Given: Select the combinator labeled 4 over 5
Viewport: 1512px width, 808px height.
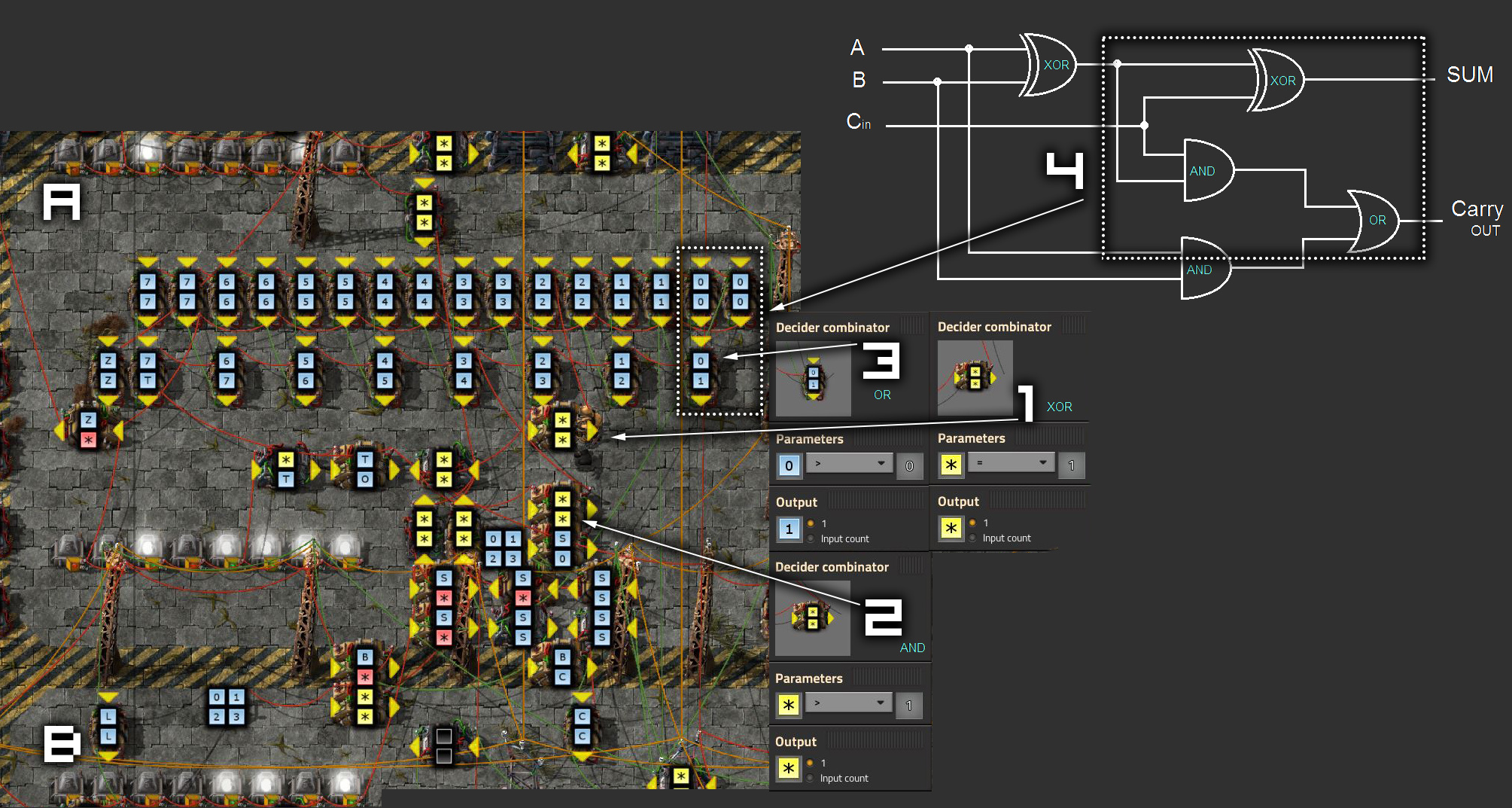Looking at the screenshot, I should click(x=385, y=370).
